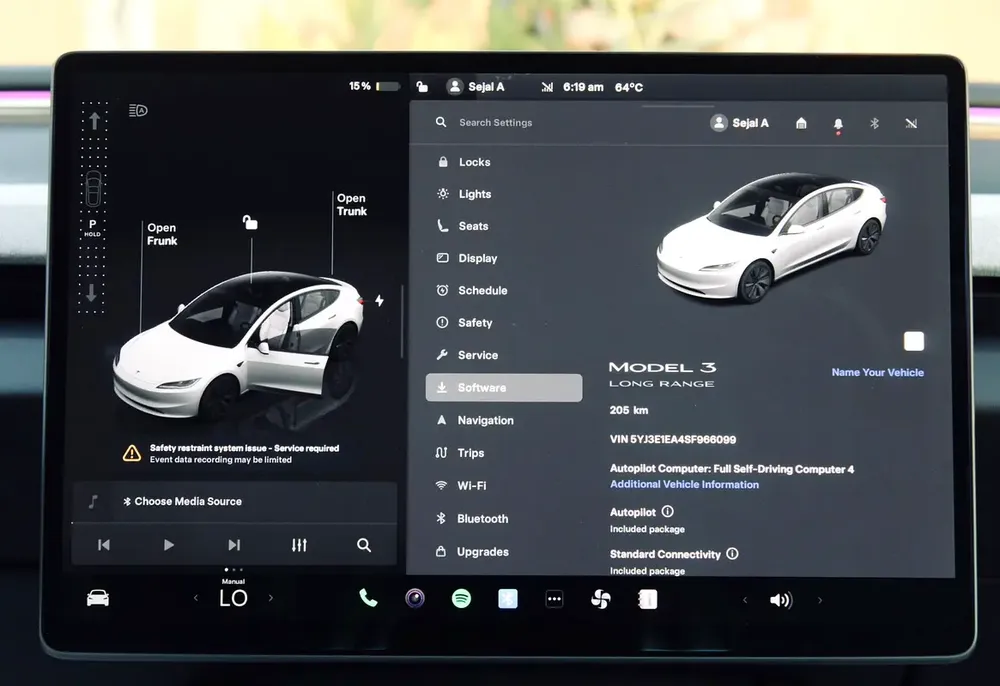Tap the 64°C temperature reading
The height and width of the screenshot is (686, 1000).
pos(629,87)
